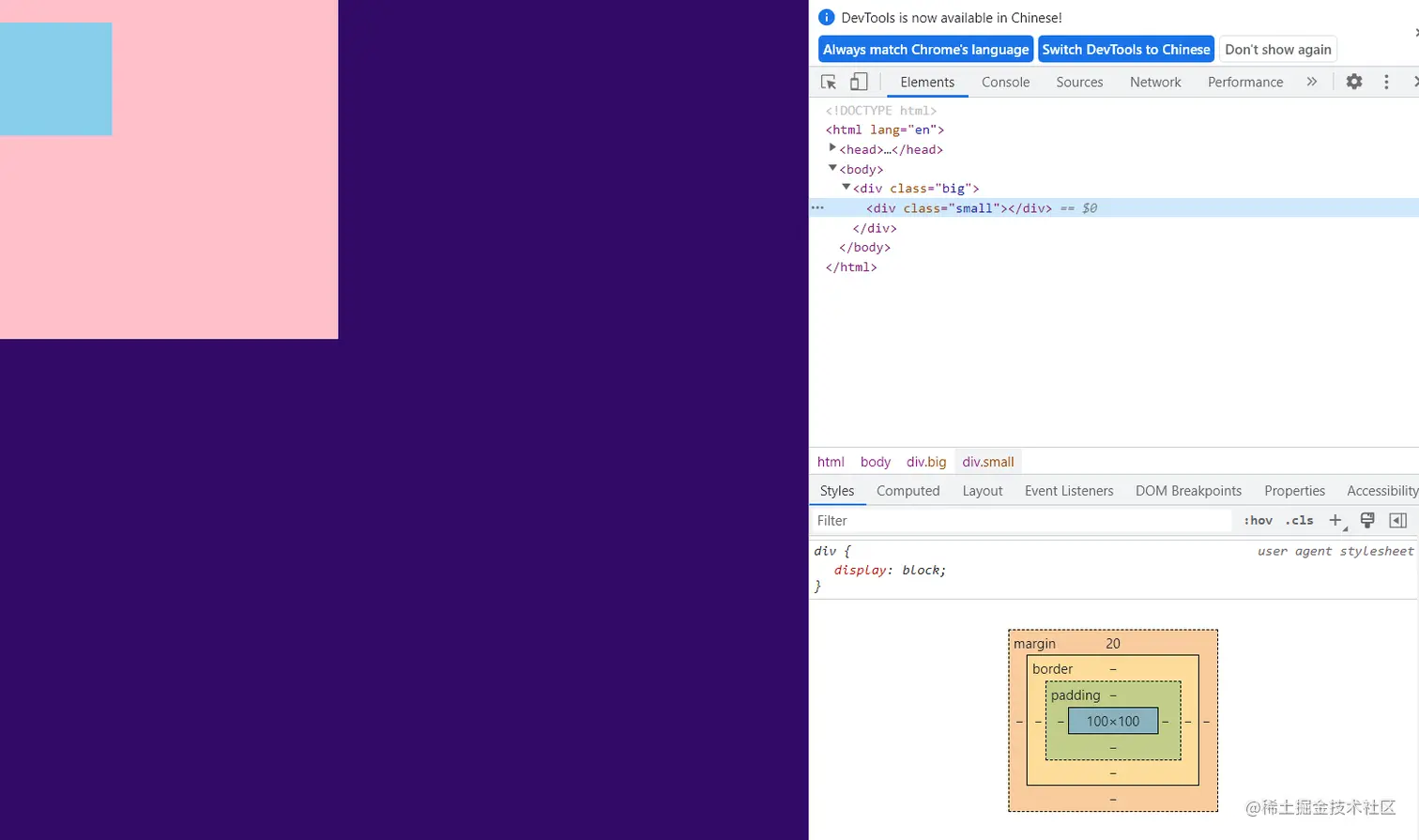Select the Computed sub-tab
The image size is (1419, 840).
[908, 491]
